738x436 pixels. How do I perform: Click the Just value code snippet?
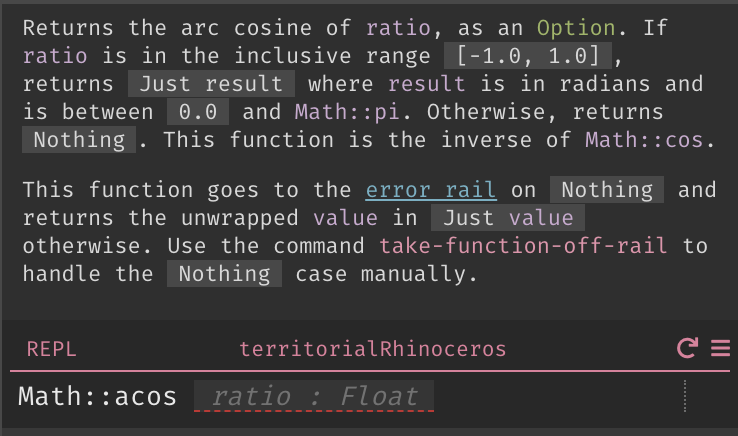click(x=508, y=218)
